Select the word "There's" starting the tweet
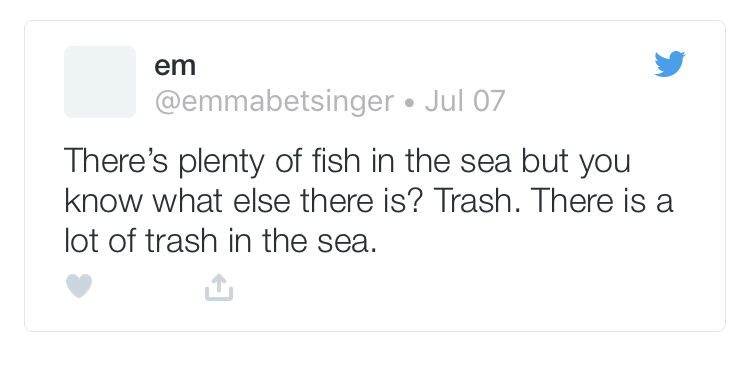Image resolution: width=750 pixels, height=367 pixels. coord(115,161)
